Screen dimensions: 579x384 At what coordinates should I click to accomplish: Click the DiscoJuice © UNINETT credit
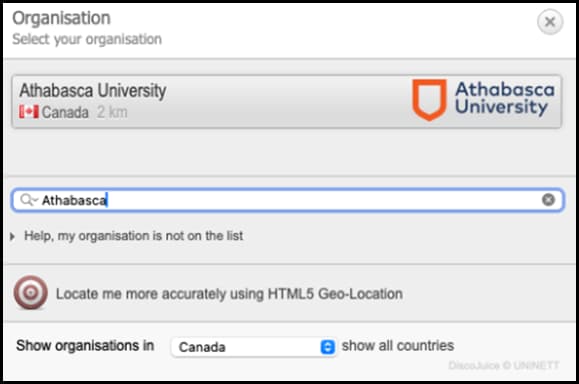pos(503,366)
